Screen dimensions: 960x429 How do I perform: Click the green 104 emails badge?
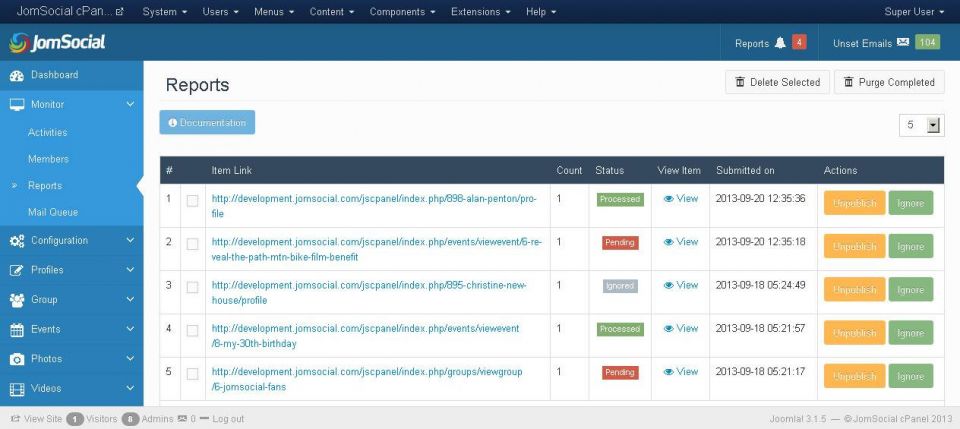927,42
